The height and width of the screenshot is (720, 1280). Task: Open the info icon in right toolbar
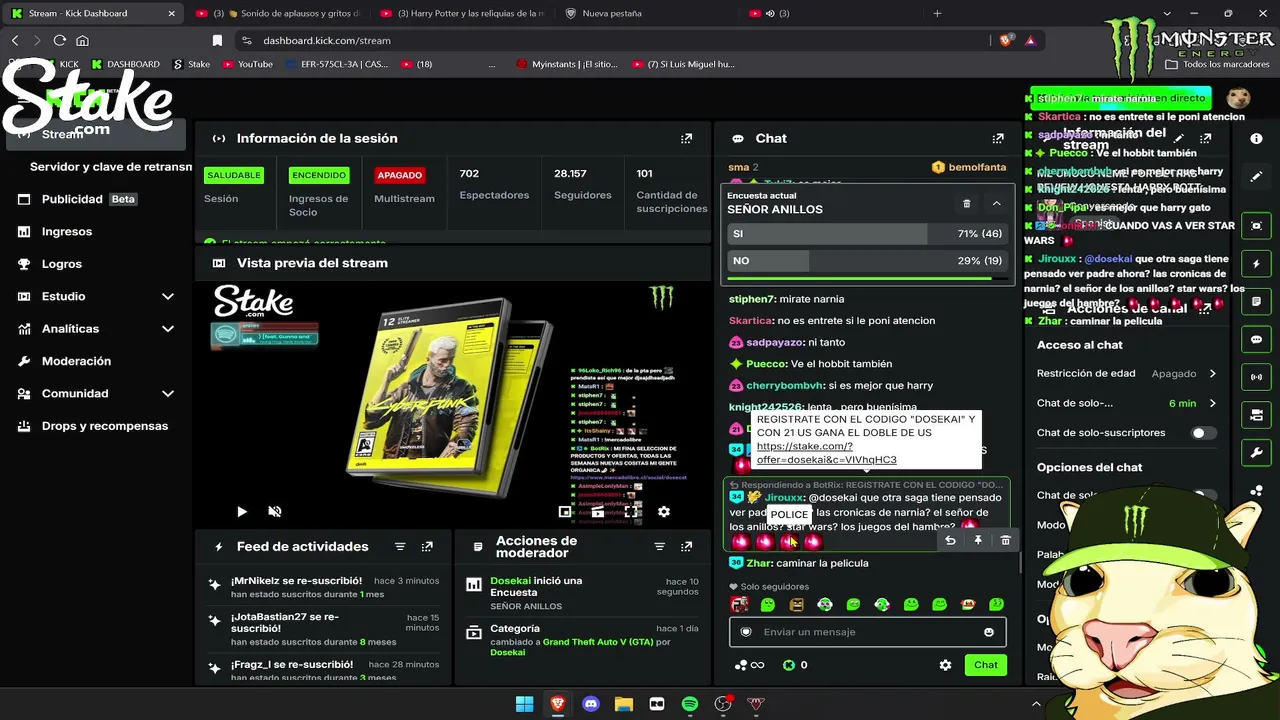[1257, 139]
